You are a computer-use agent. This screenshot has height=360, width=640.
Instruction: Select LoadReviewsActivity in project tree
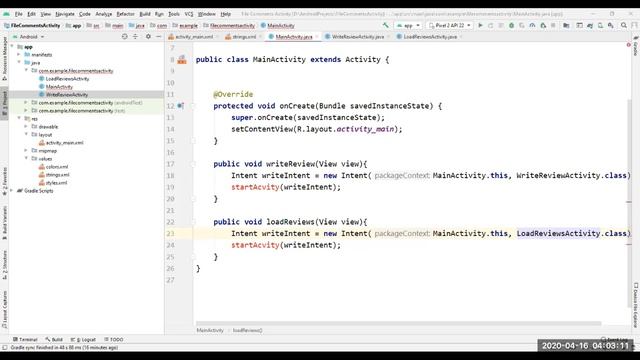(67, 79)
